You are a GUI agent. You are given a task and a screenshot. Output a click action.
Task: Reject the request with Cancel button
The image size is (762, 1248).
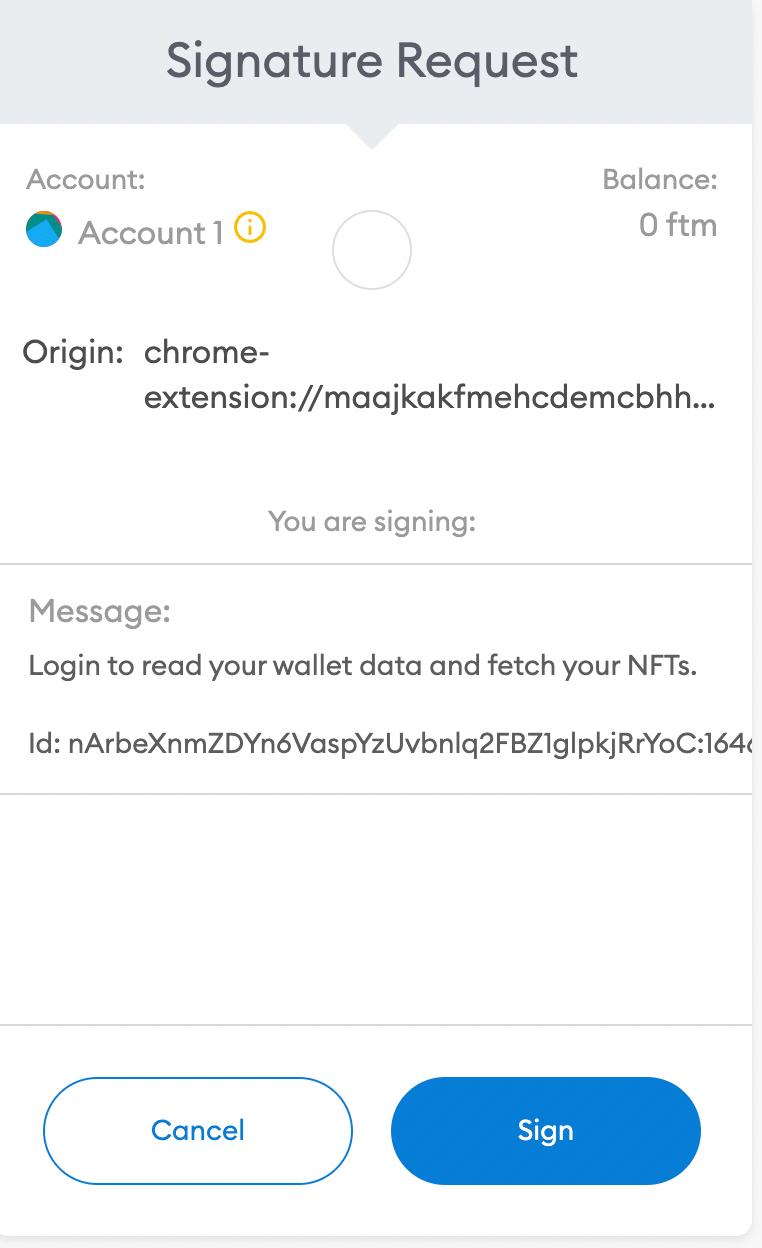(198, 1130)
